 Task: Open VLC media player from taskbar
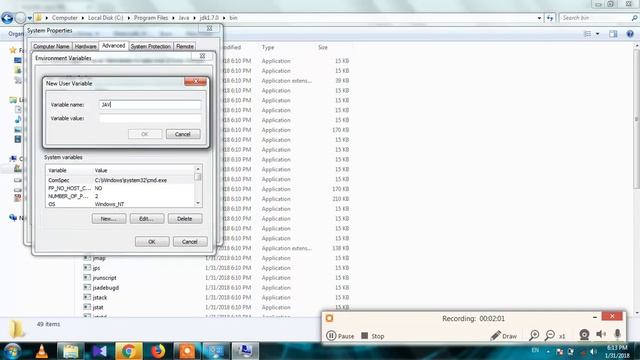pos(42,351)
